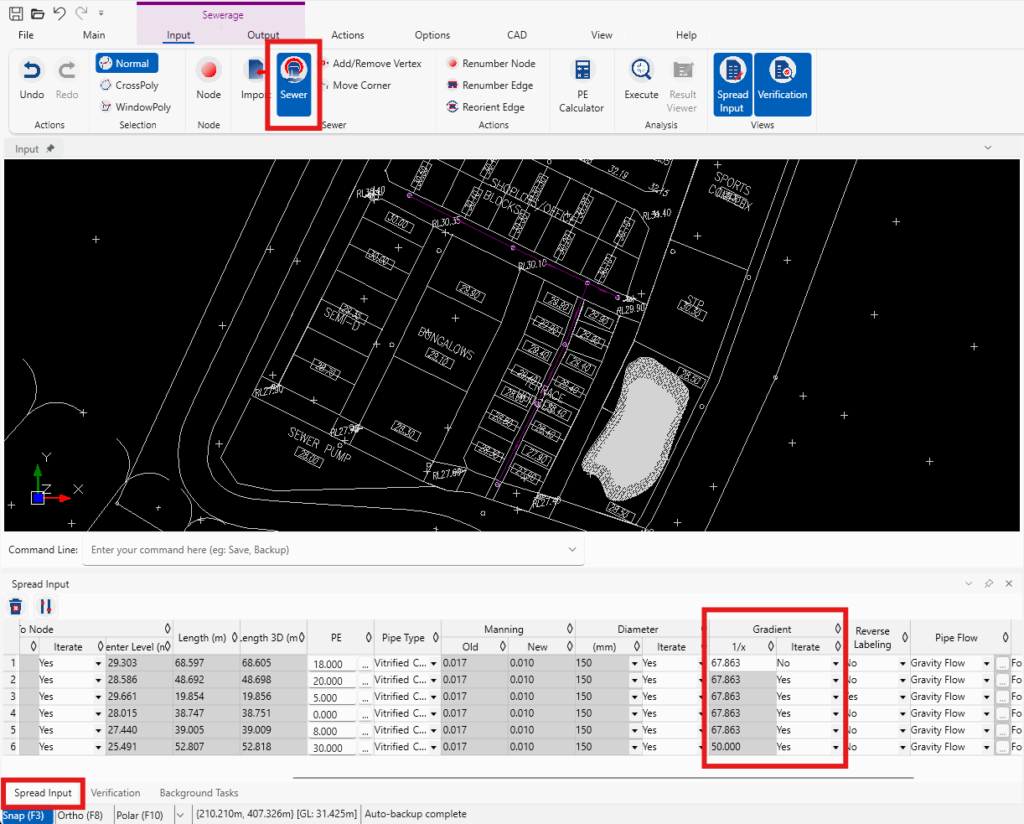This screenshot has height=824, width=1024.
Task: Open the Result Viewer
Action: point(682,84)
